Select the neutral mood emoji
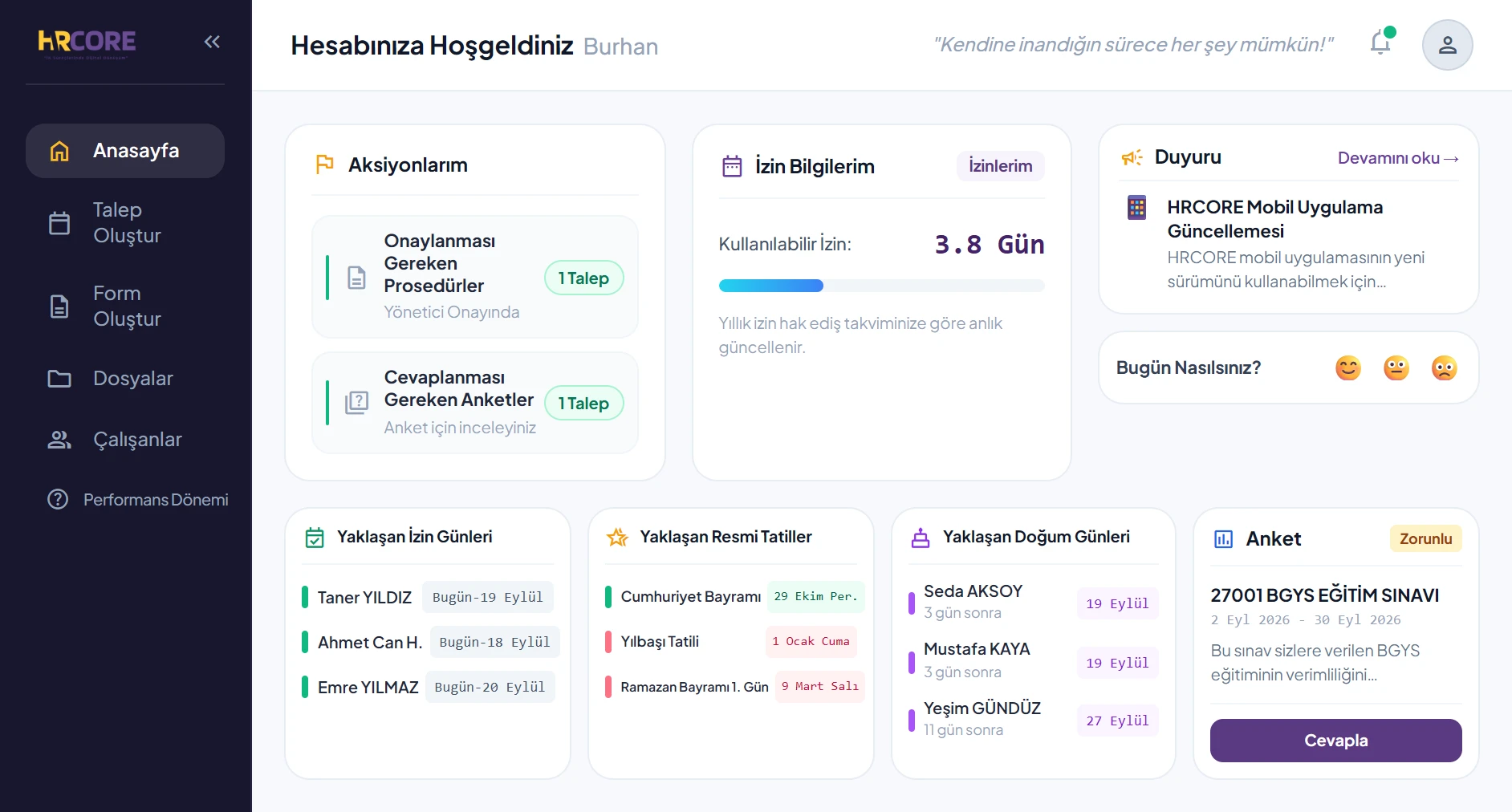 click(x=1396, y=367)
